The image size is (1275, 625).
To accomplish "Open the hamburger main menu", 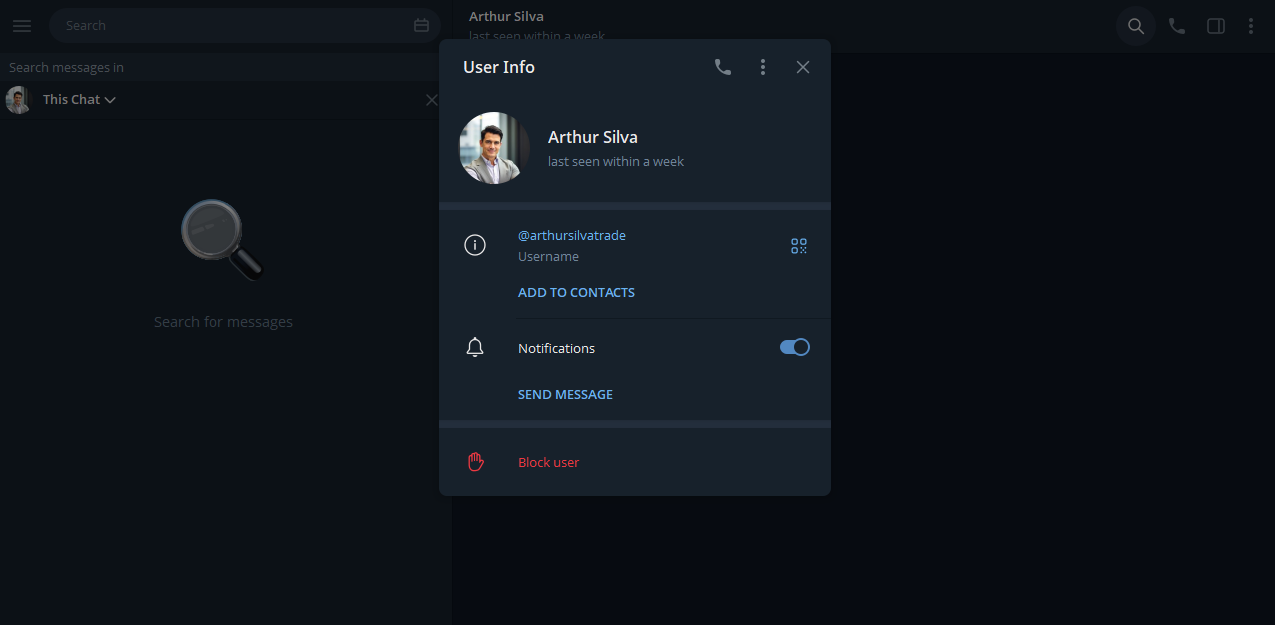I will (22, 26).
